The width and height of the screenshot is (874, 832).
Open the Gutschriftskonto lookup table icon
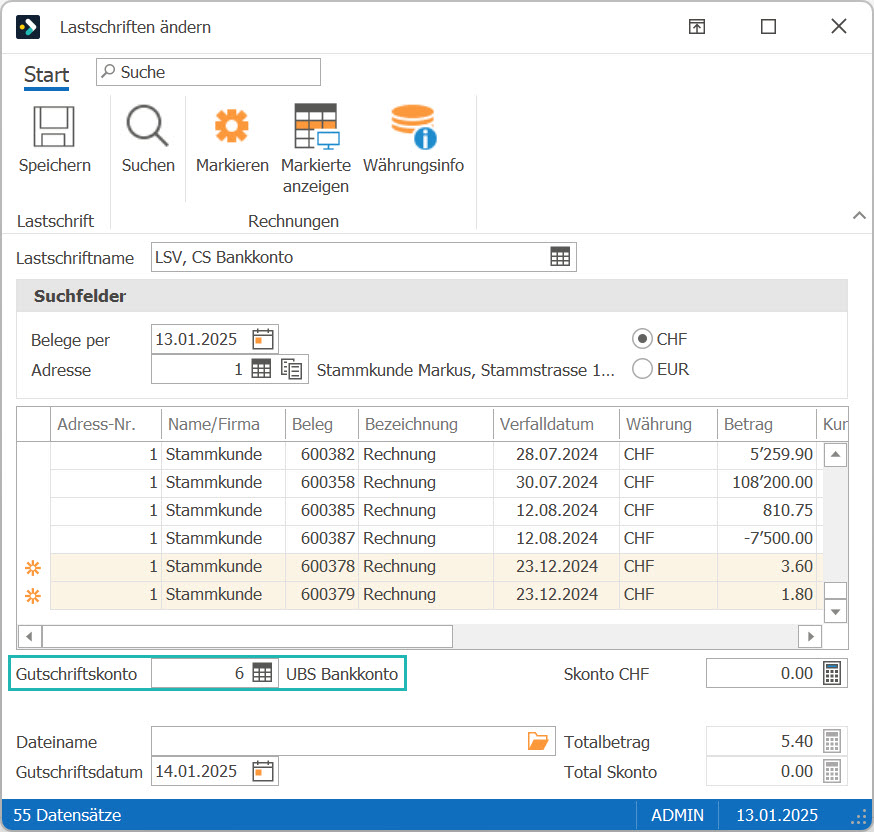[x=262, y=673]
